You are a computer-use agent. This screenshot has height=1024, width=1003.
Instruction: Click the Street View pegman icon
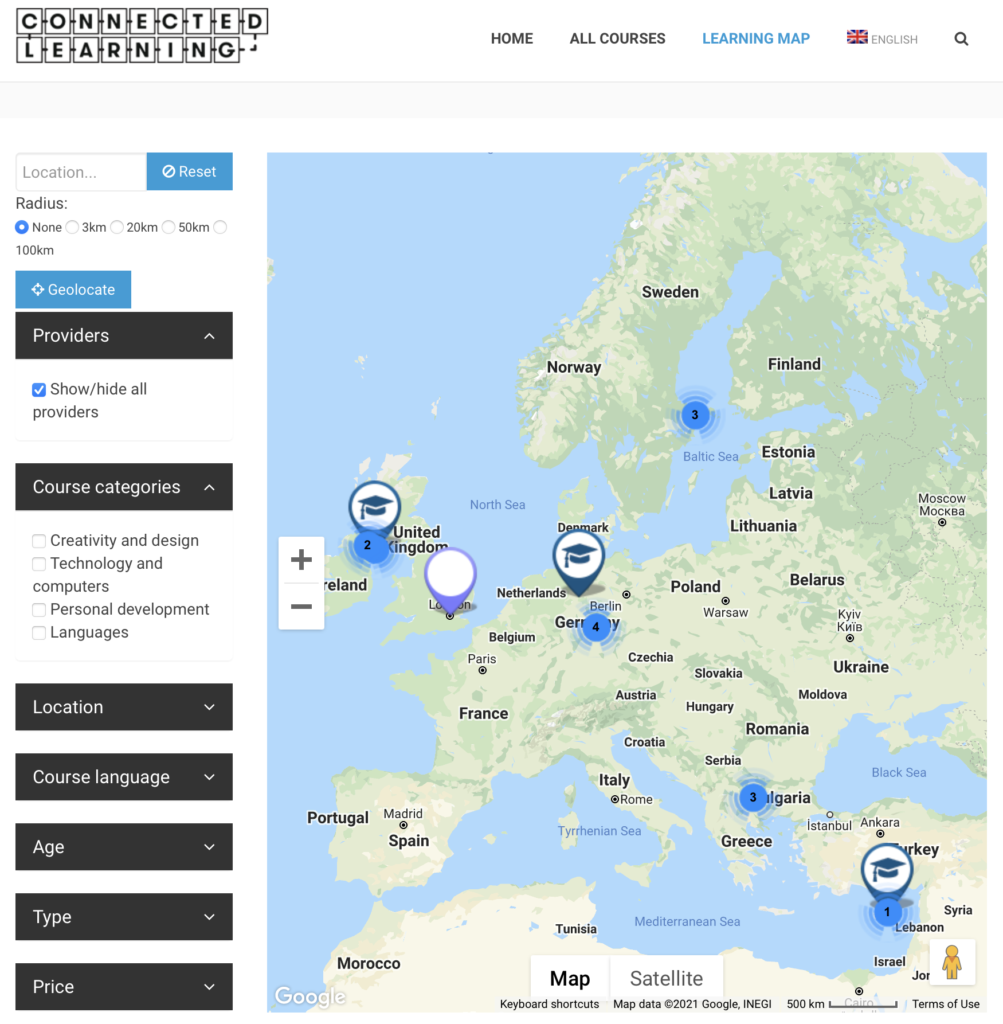[x=952, y=962]
